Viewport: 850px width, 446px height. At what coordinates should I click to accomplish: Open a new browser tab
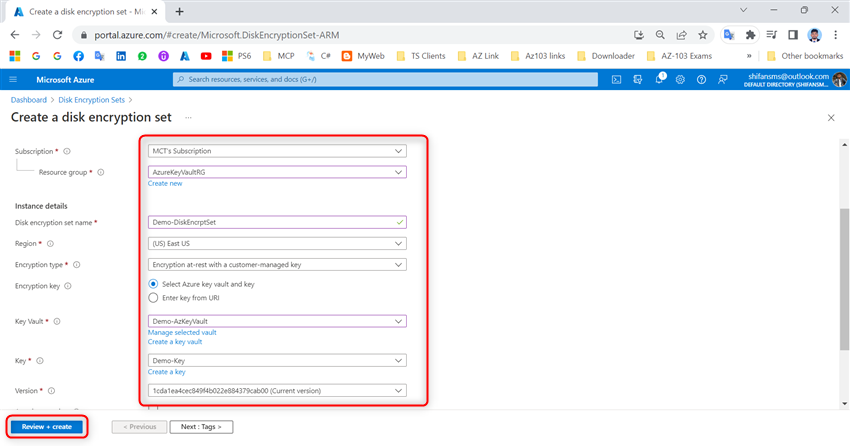179,11
